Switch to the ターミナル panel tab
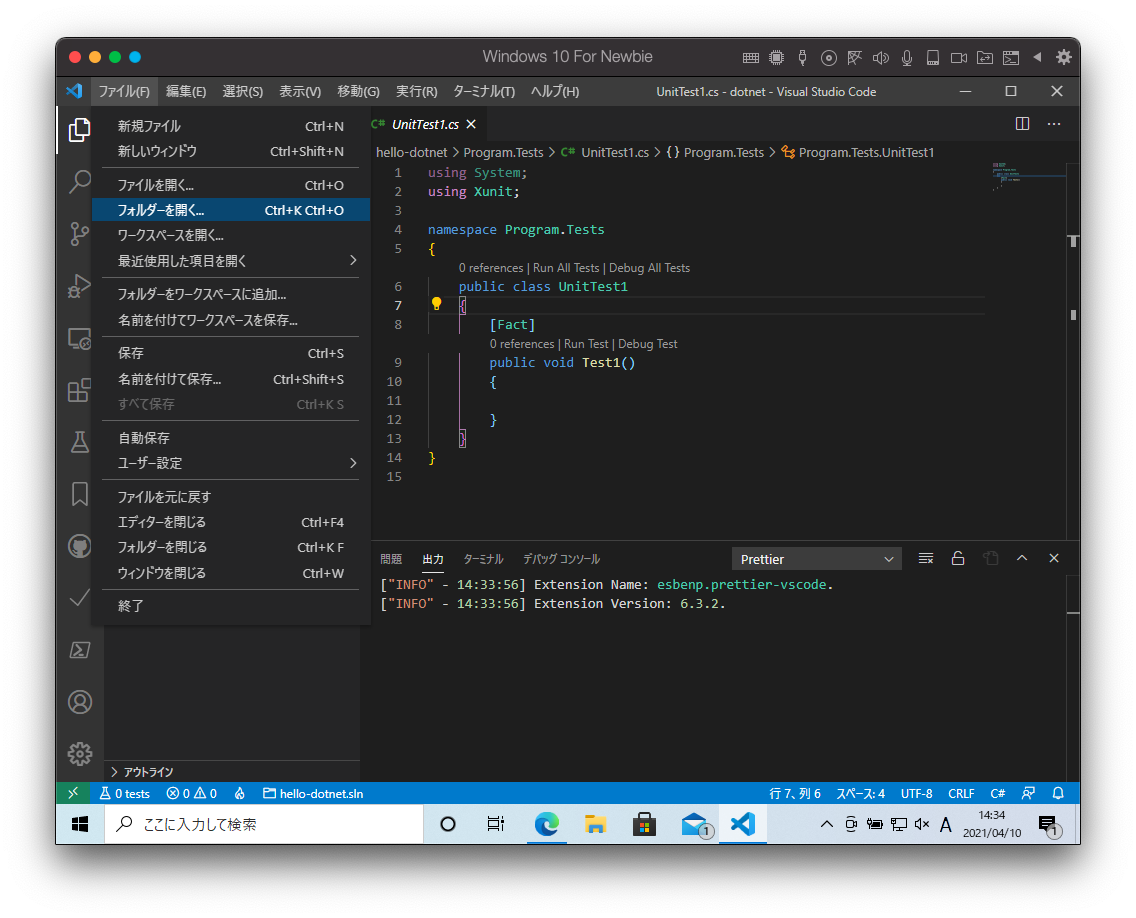1136x918 pixels. point(483,559)
